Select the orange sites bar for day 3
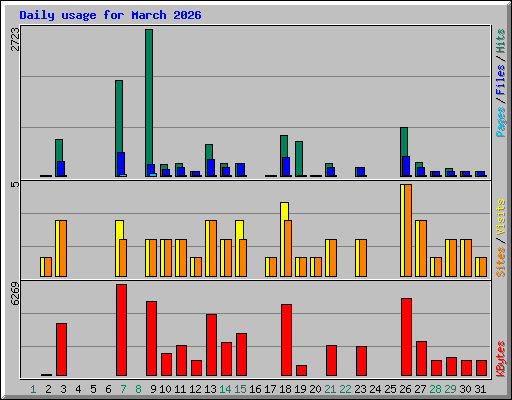 pyautogui.click(x=63, y=248)
